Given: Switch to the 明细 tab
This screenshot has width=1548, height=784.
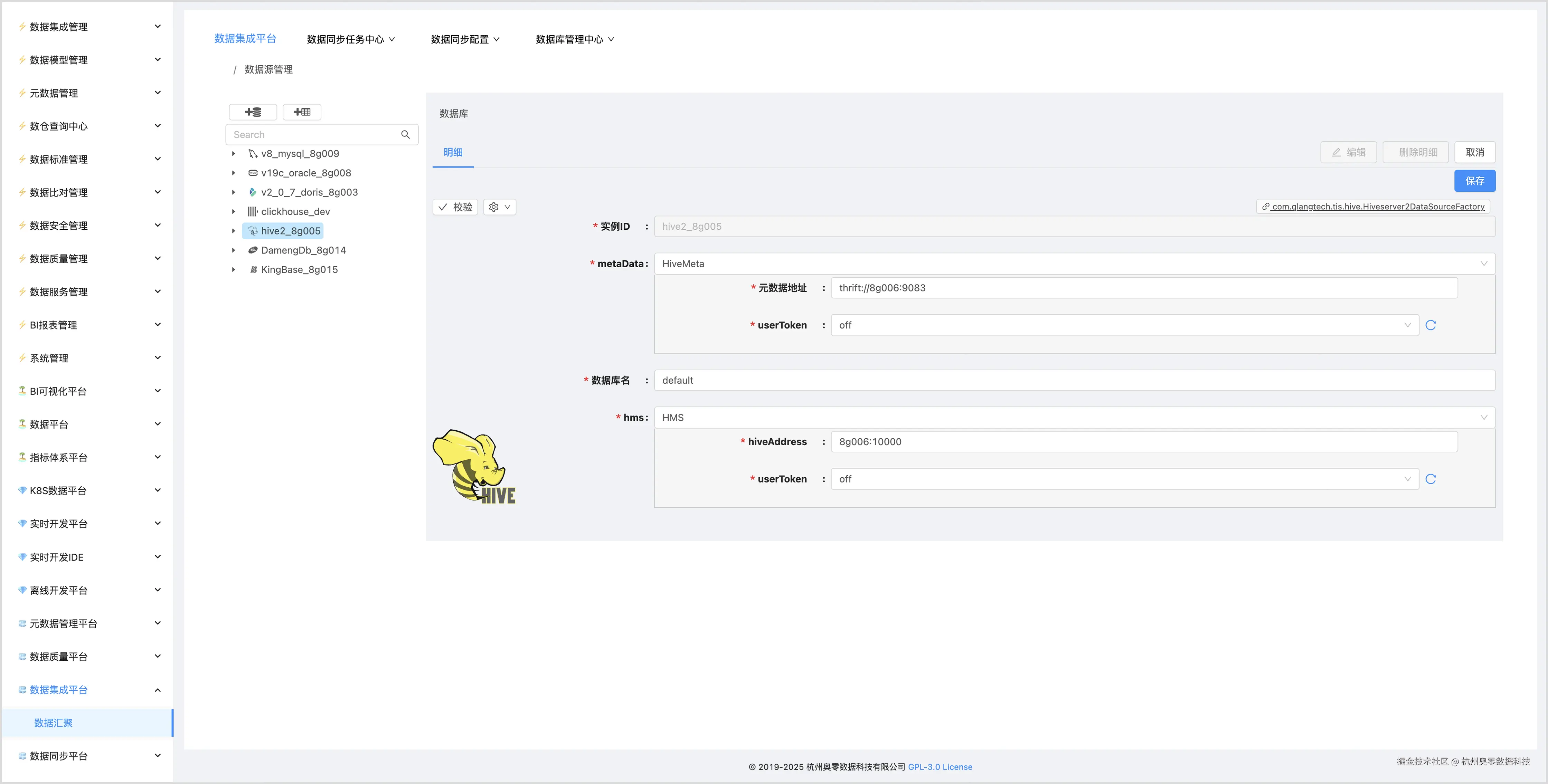Looking at the screenshot, I should pyautogui.click(x=453, y=152).
